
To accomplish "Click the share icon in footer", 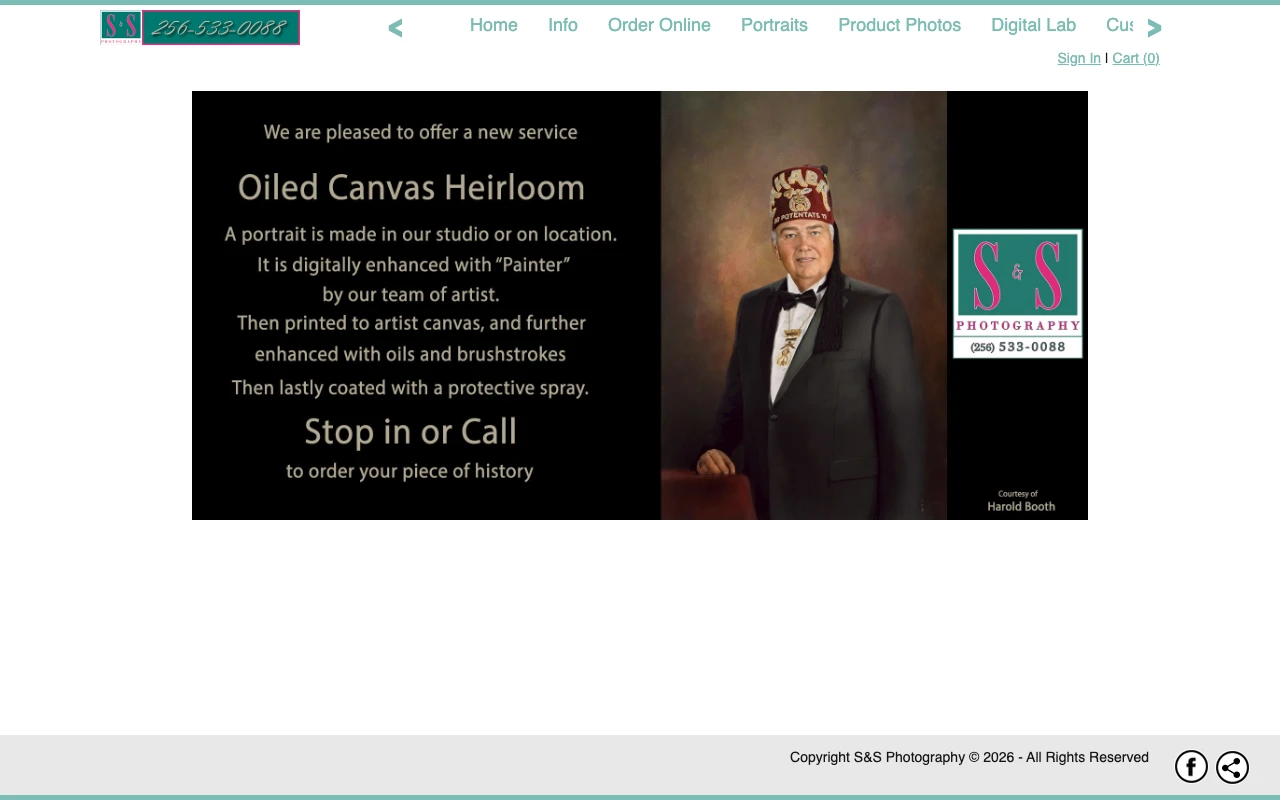I will 1232,767.
